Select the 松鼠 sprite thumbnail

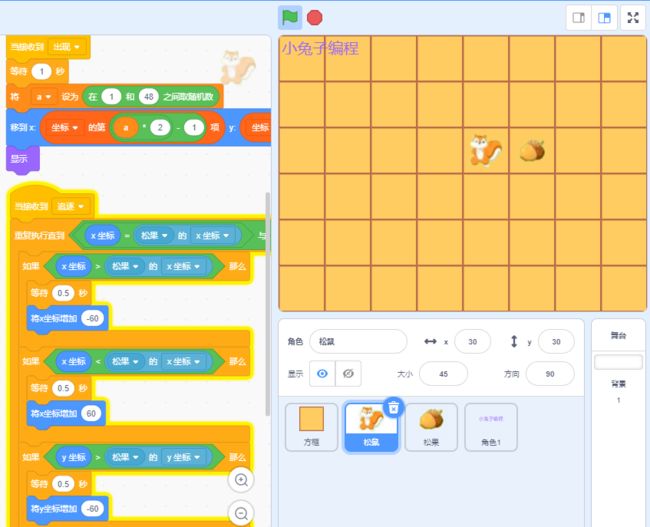pos(371,427)
